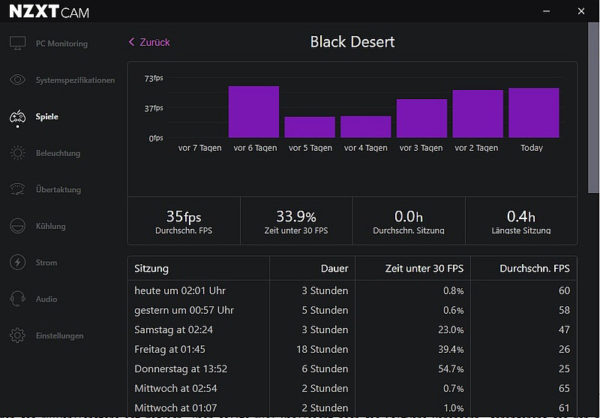This screenshot has height=418, width=600.
Task: Click the vor 3 Tagen chart bar
Action: coord(422,118)
